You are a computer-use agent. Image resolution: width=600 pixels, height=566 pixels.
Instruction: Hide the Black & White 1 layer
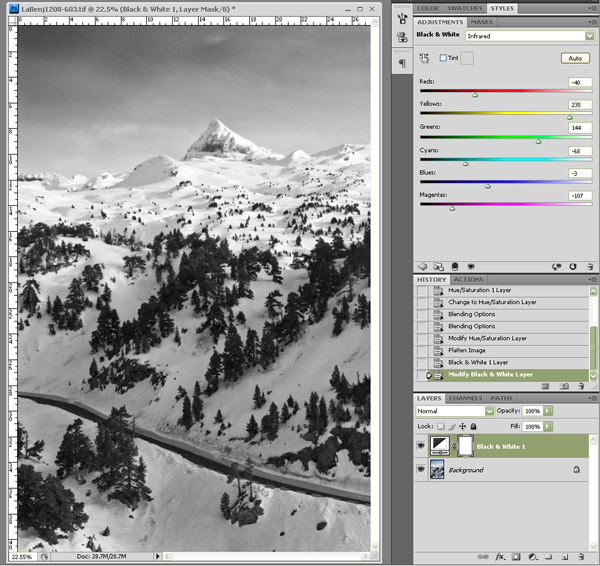421,445
